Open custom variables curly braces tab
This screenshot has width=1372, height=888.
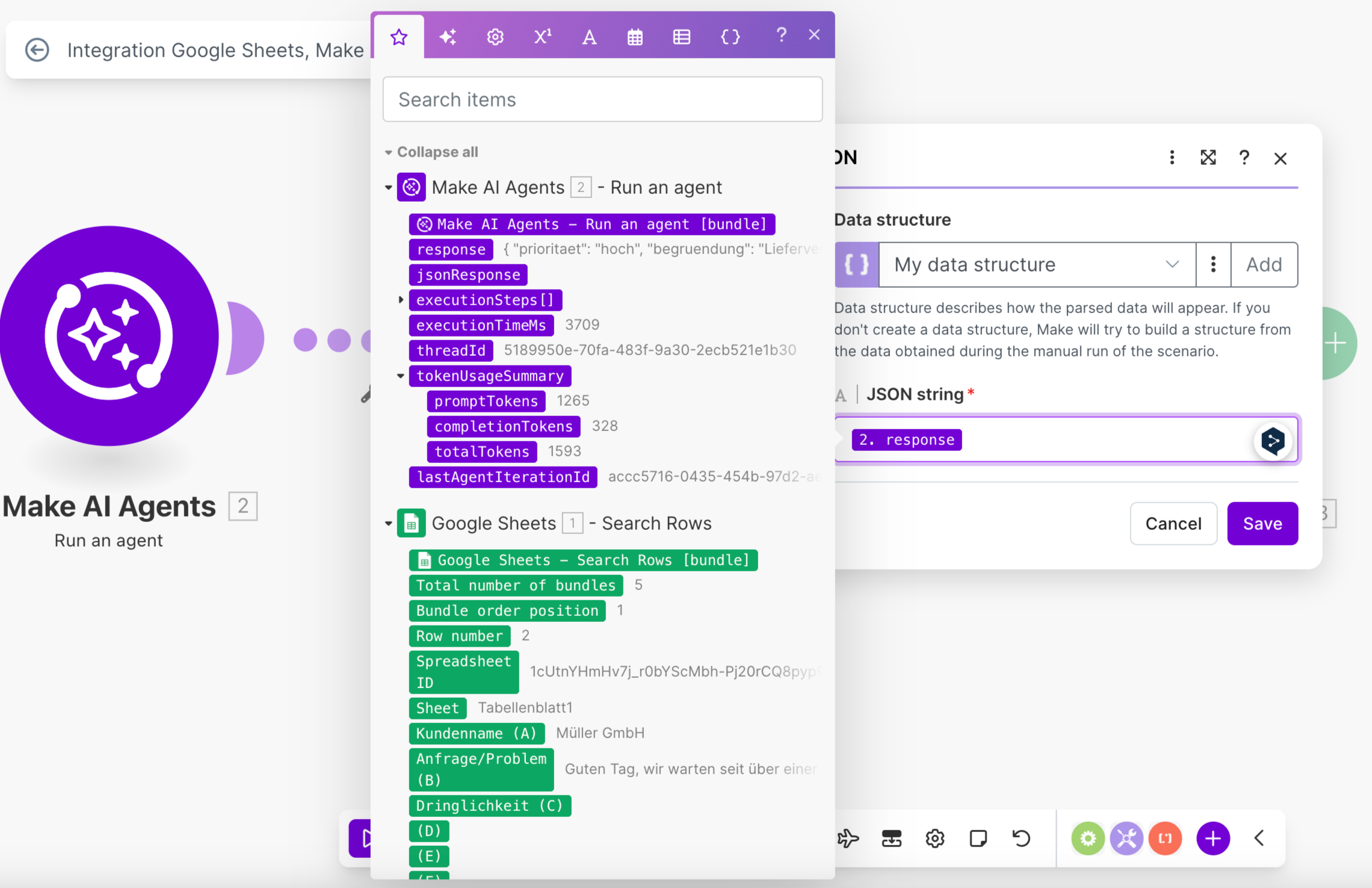coord(730,37)
